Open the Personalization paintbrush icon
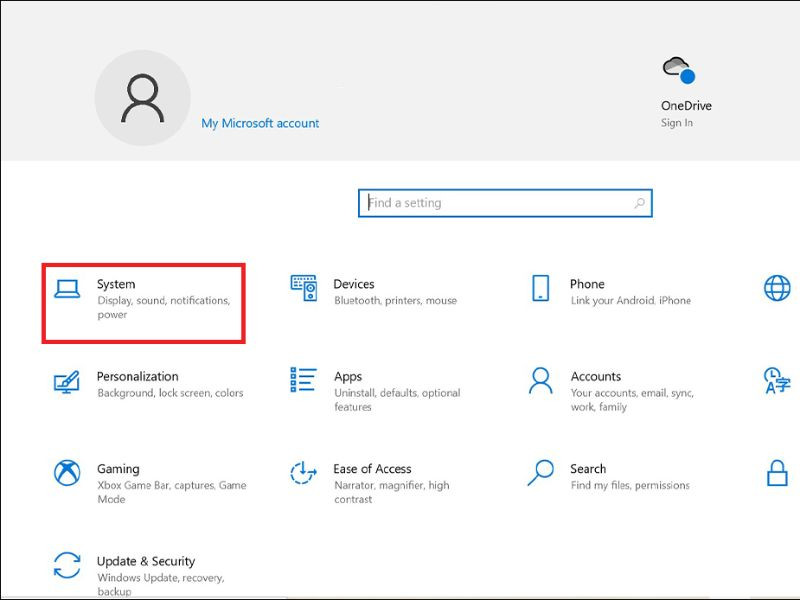Screen dimensions: 800x600 tap(67, 382)
